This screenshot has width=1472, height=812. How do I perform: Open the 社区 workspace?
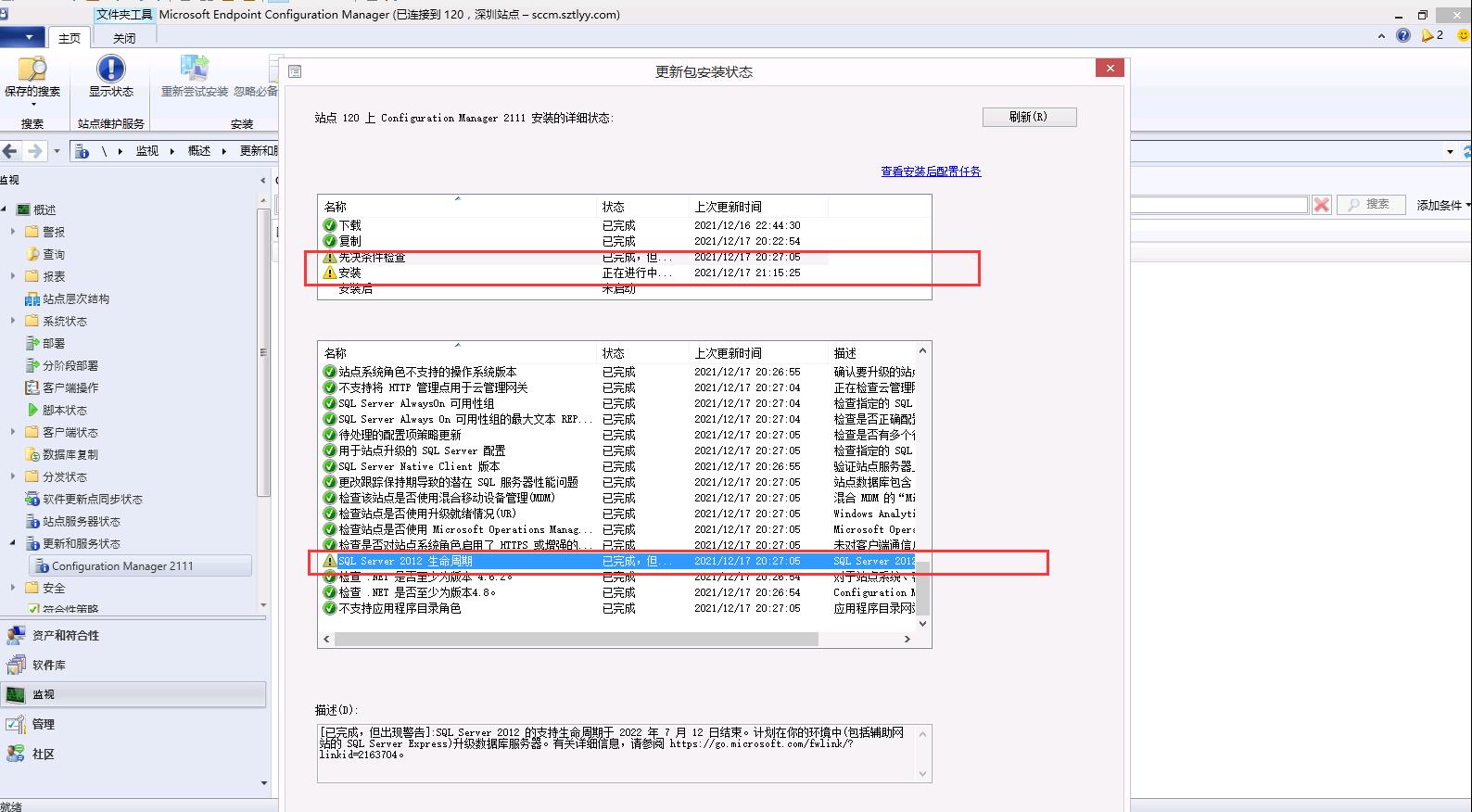tap(133, 754)
